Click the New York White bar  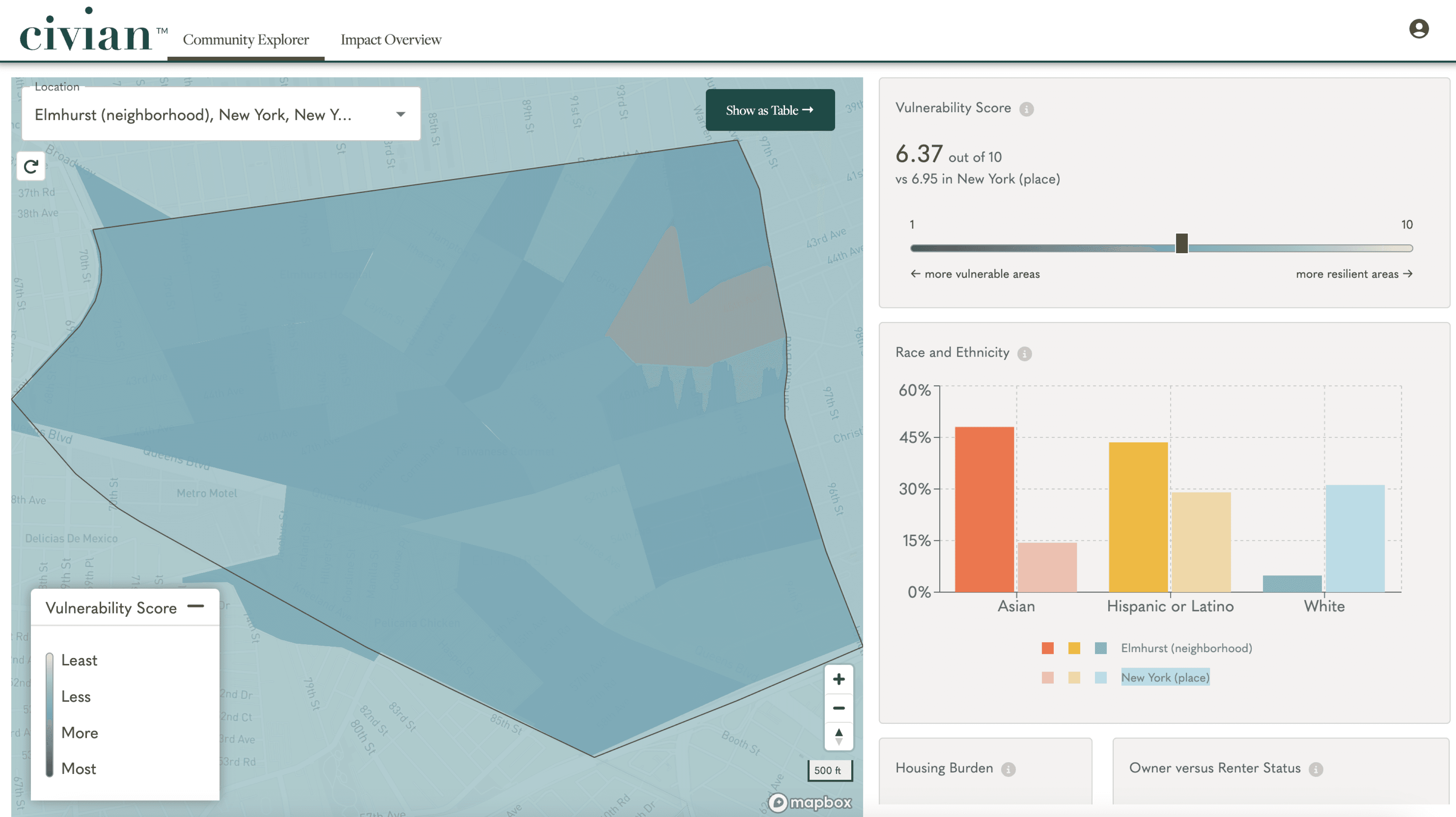coord(1356,538)
